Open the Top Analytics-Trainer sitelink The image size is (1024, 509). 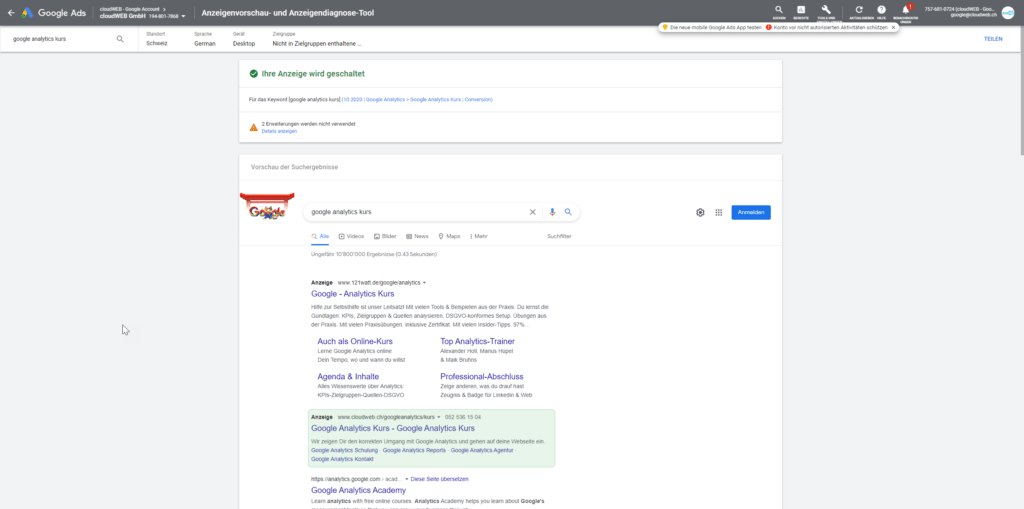point(477,341)
